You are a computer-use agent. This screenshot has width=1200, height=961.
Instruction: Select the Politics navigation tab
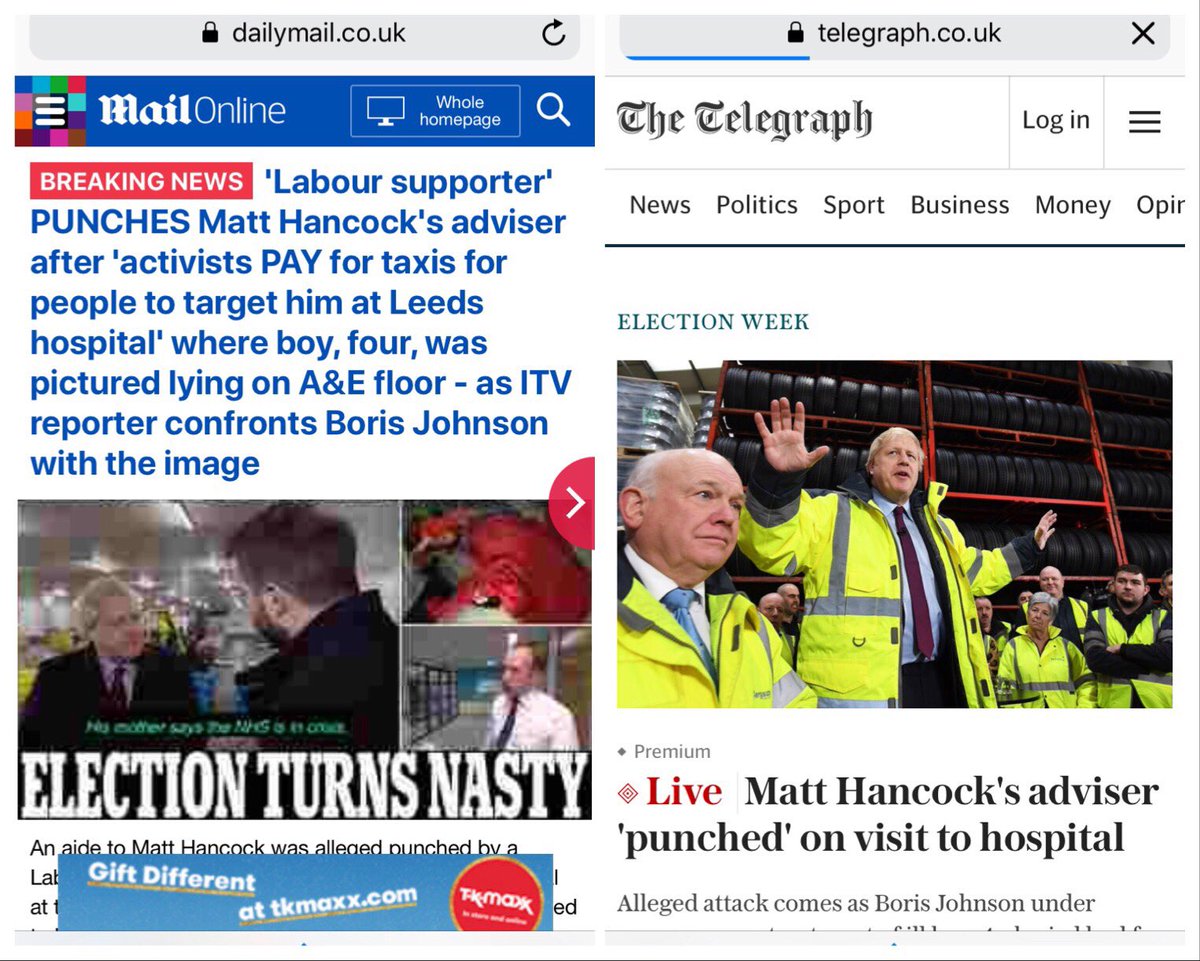(x=757, y=205)
